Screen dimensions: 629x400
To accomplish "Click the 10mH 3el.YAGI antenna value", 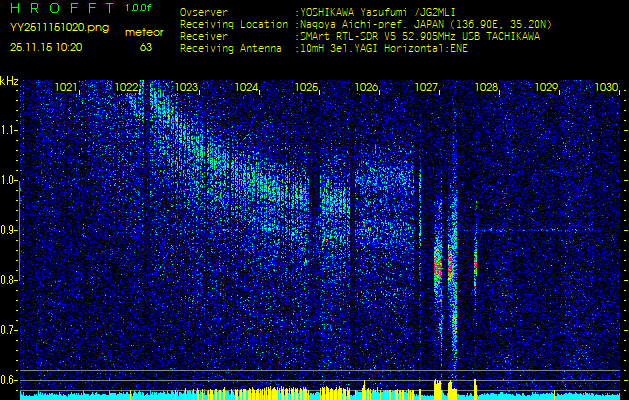I will pos(383,49).
